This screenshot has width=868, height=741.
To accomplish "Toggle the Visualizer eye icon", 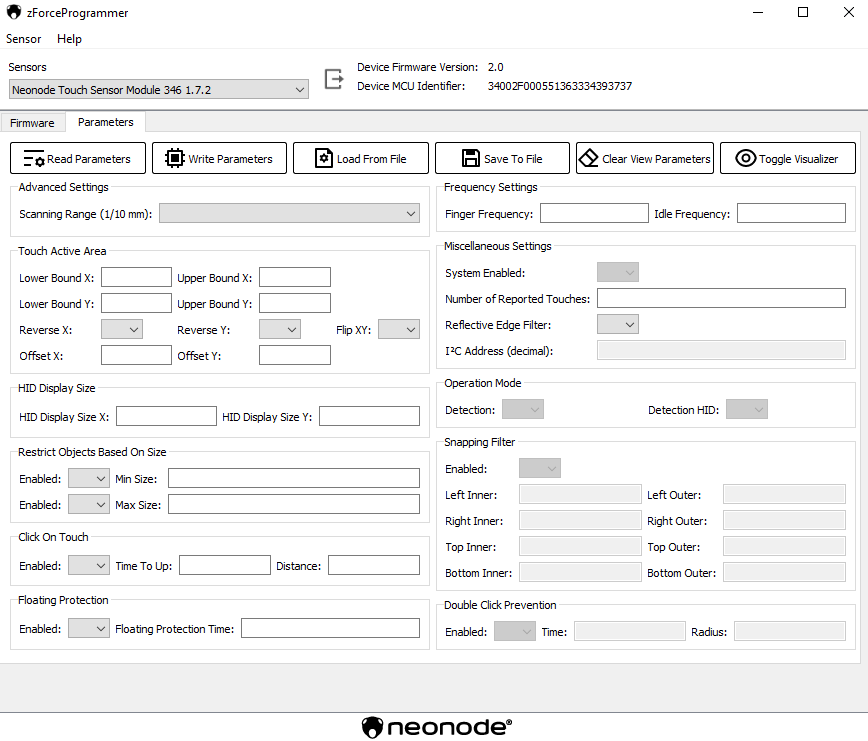I will 745,158.
